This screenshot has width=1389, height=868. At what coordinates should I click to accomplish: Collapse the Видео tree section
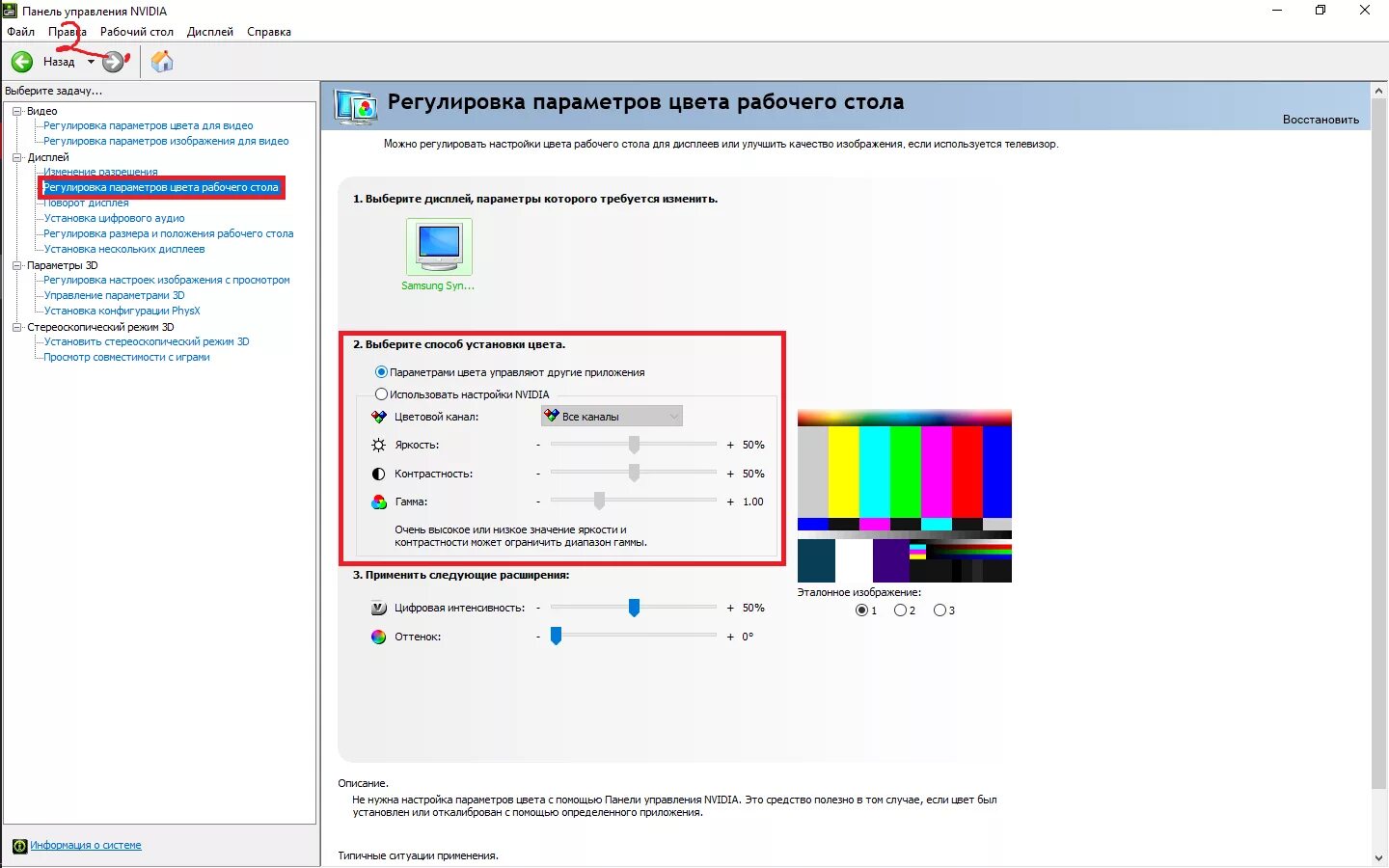tap(16, 111)
